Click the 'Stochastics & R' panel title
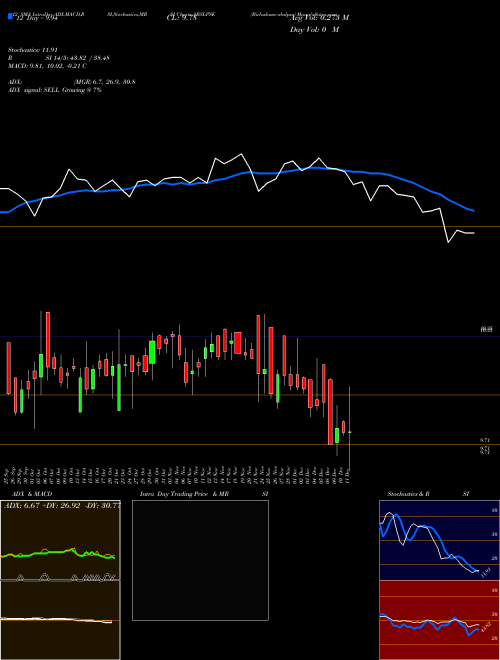Screen dimensions: 500x660 408,494
